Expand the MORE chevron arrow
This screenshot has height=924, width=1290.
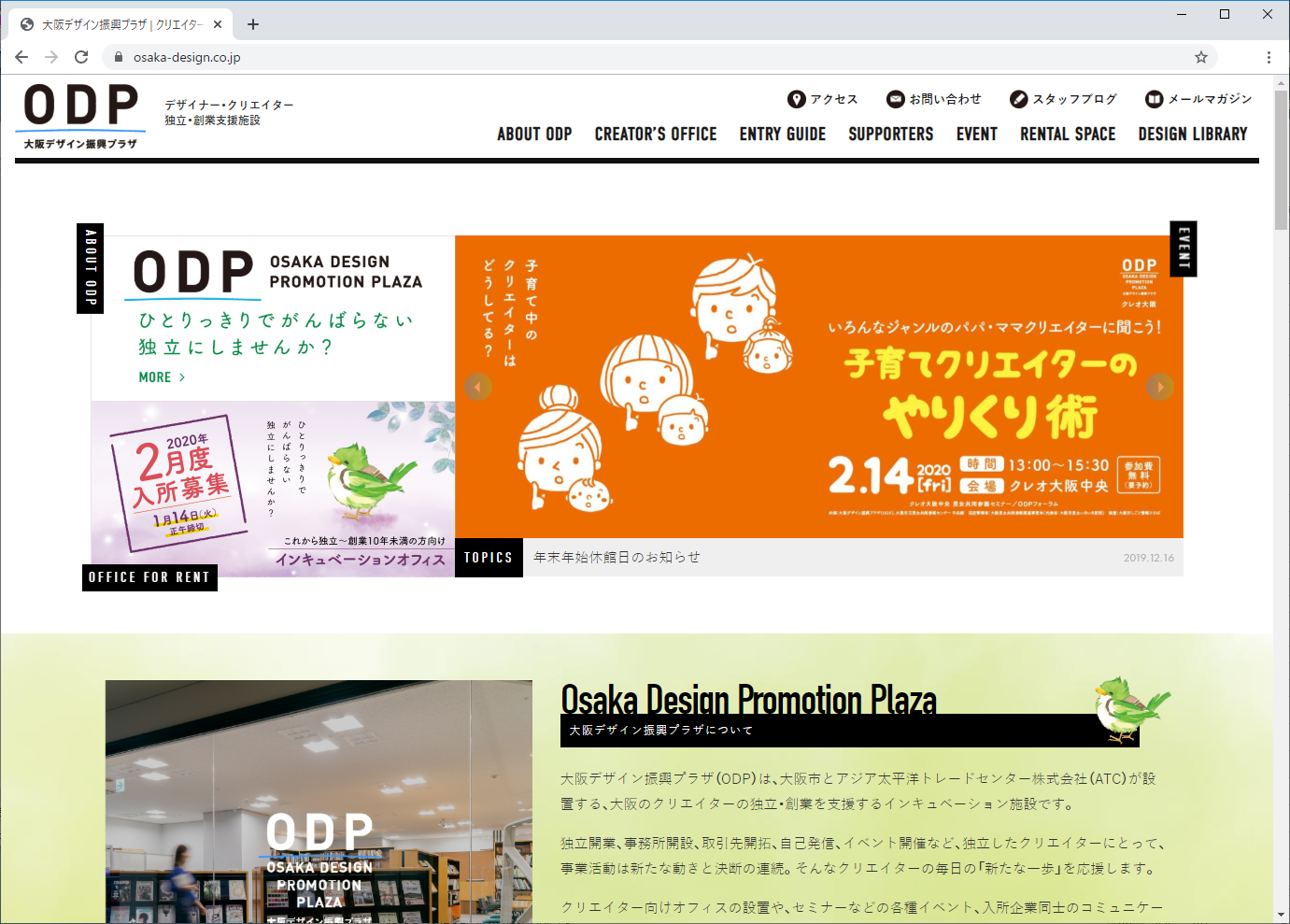[x=182, y=377]
